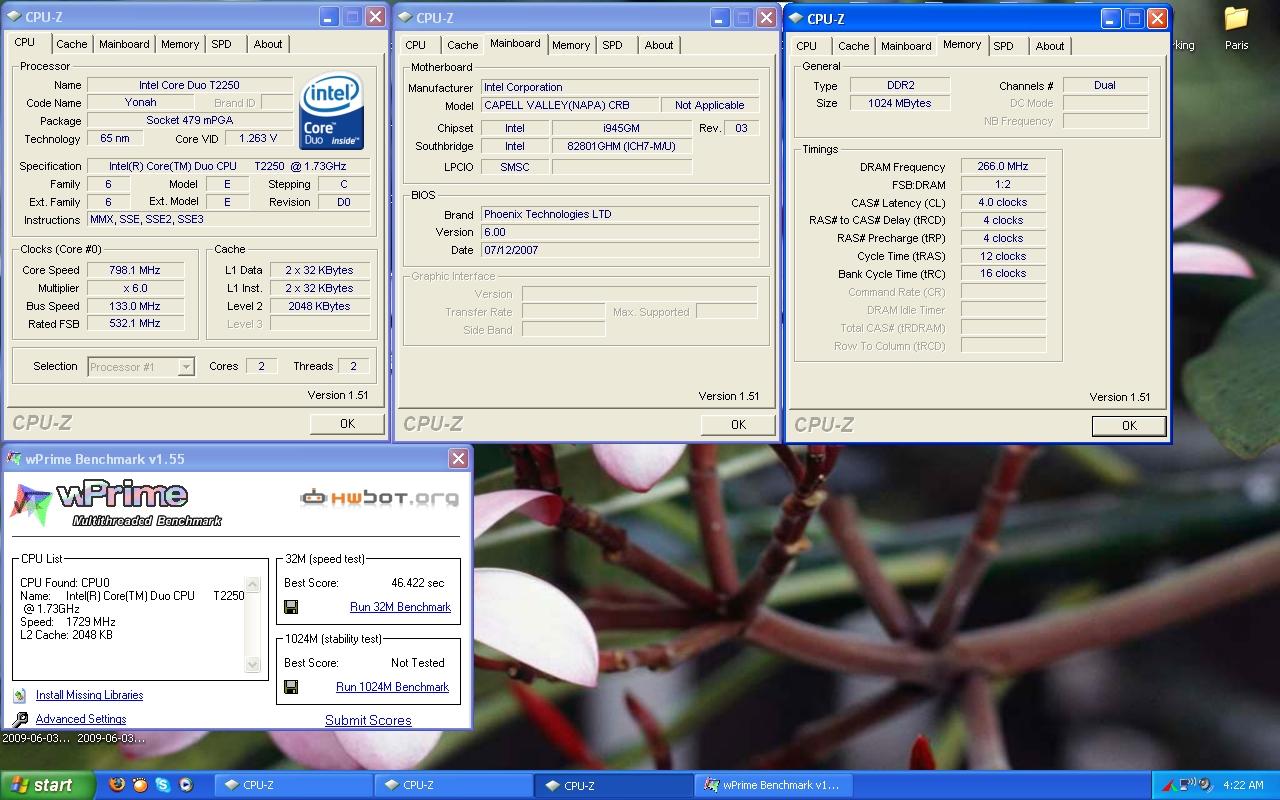Switch to the third CPU-Z taskbar button
Screen dimensions: 1280x800
coord(614,785)
